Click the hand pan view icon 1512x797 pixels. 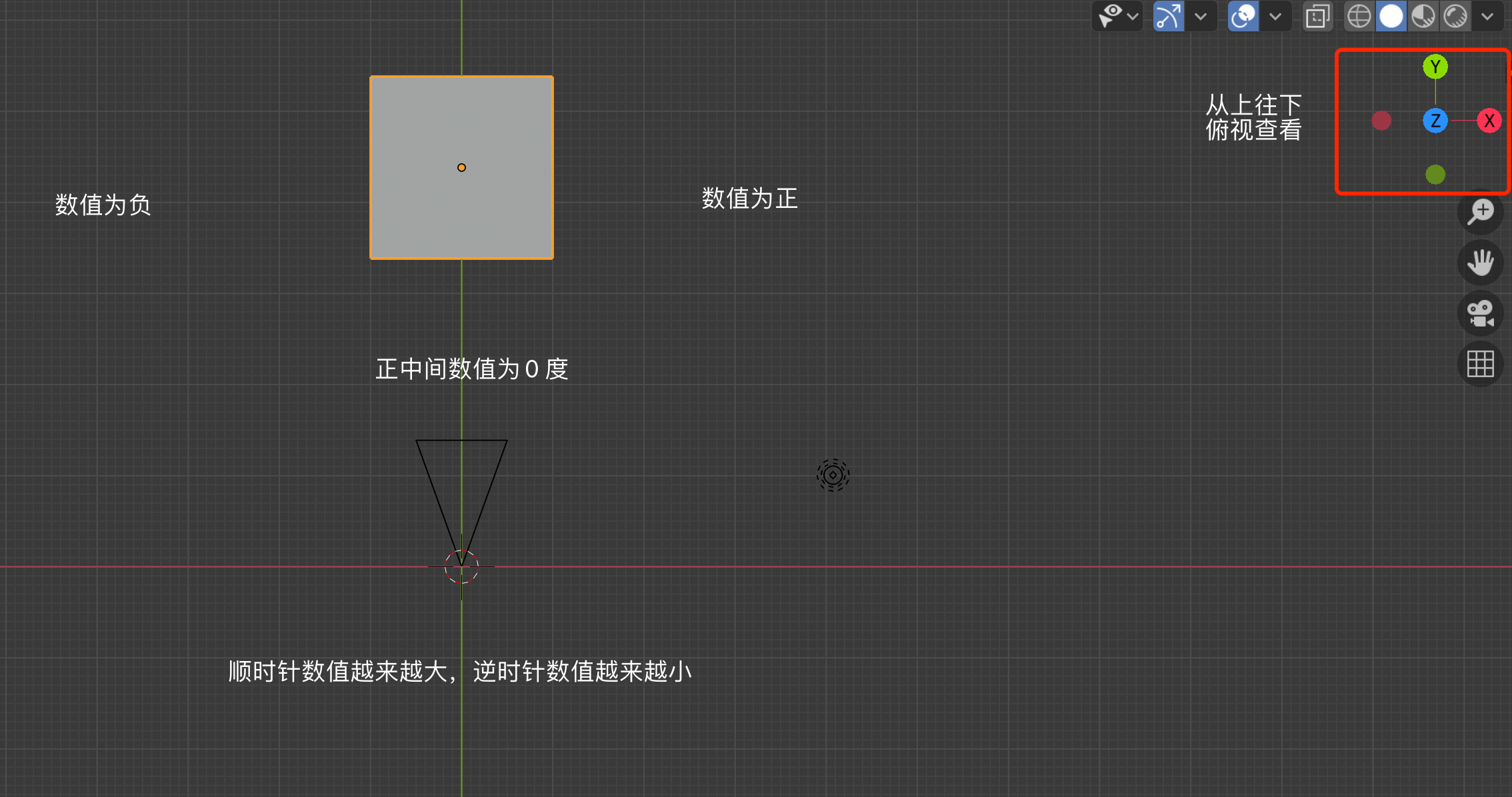[x=1480, y=262]
